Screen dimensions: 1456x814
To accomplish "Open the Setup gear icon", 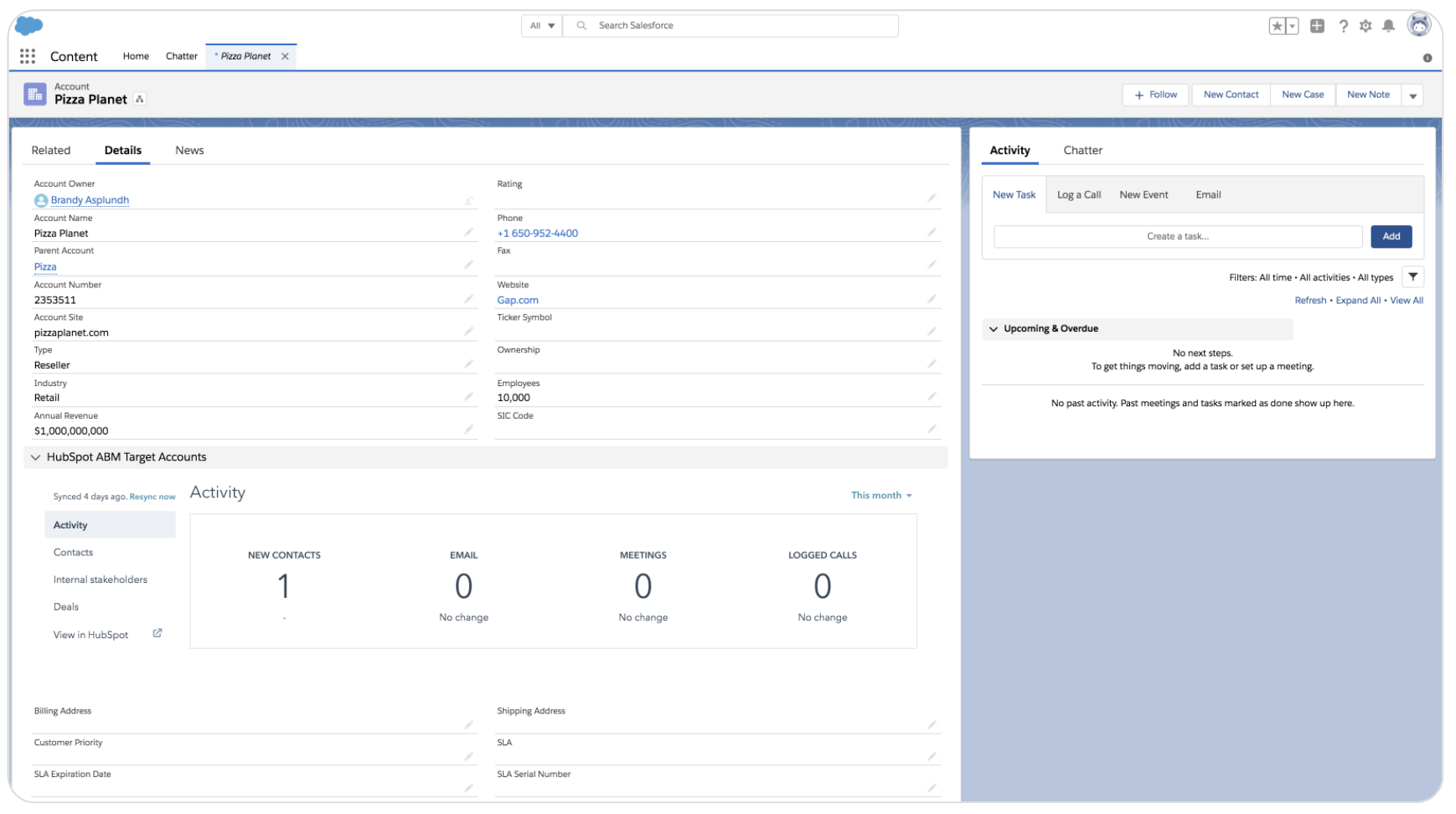I will tap(1366, 26).
